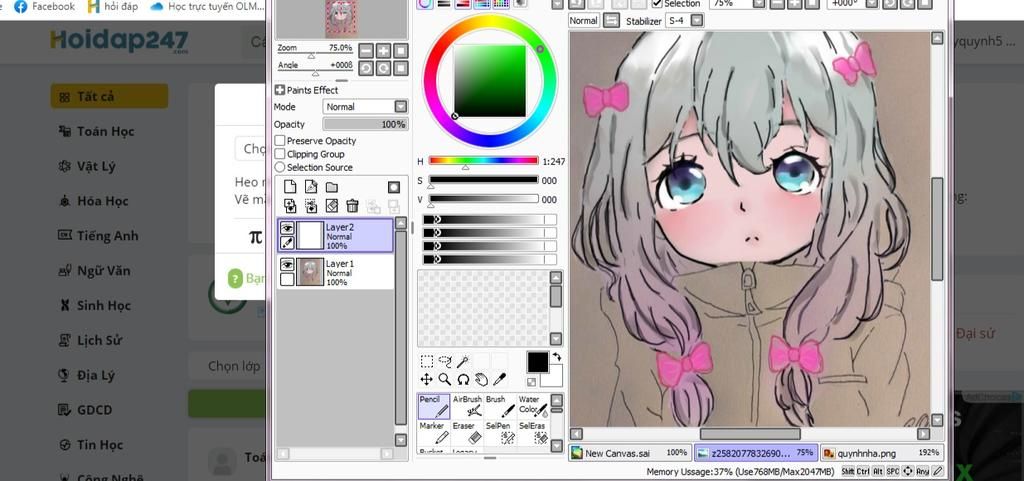This screenshot has width=1024, height=481.
Task: Select Tất cả button in Hoidap247 sidebar
Action: pyautogui.click(x=109, y=96)
